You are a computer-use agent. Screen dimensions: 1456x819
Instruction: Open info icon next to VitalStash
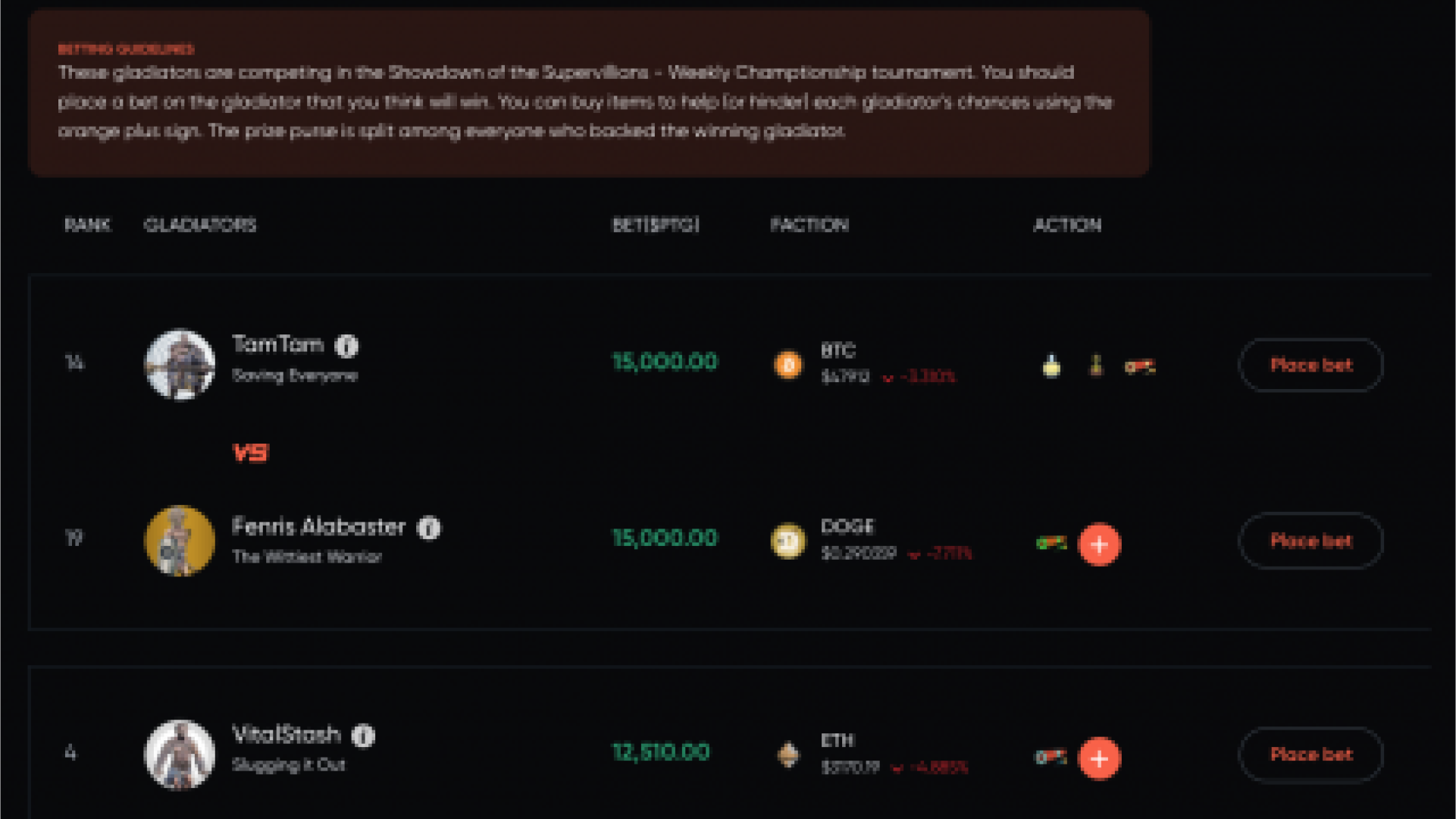point(364,736)
